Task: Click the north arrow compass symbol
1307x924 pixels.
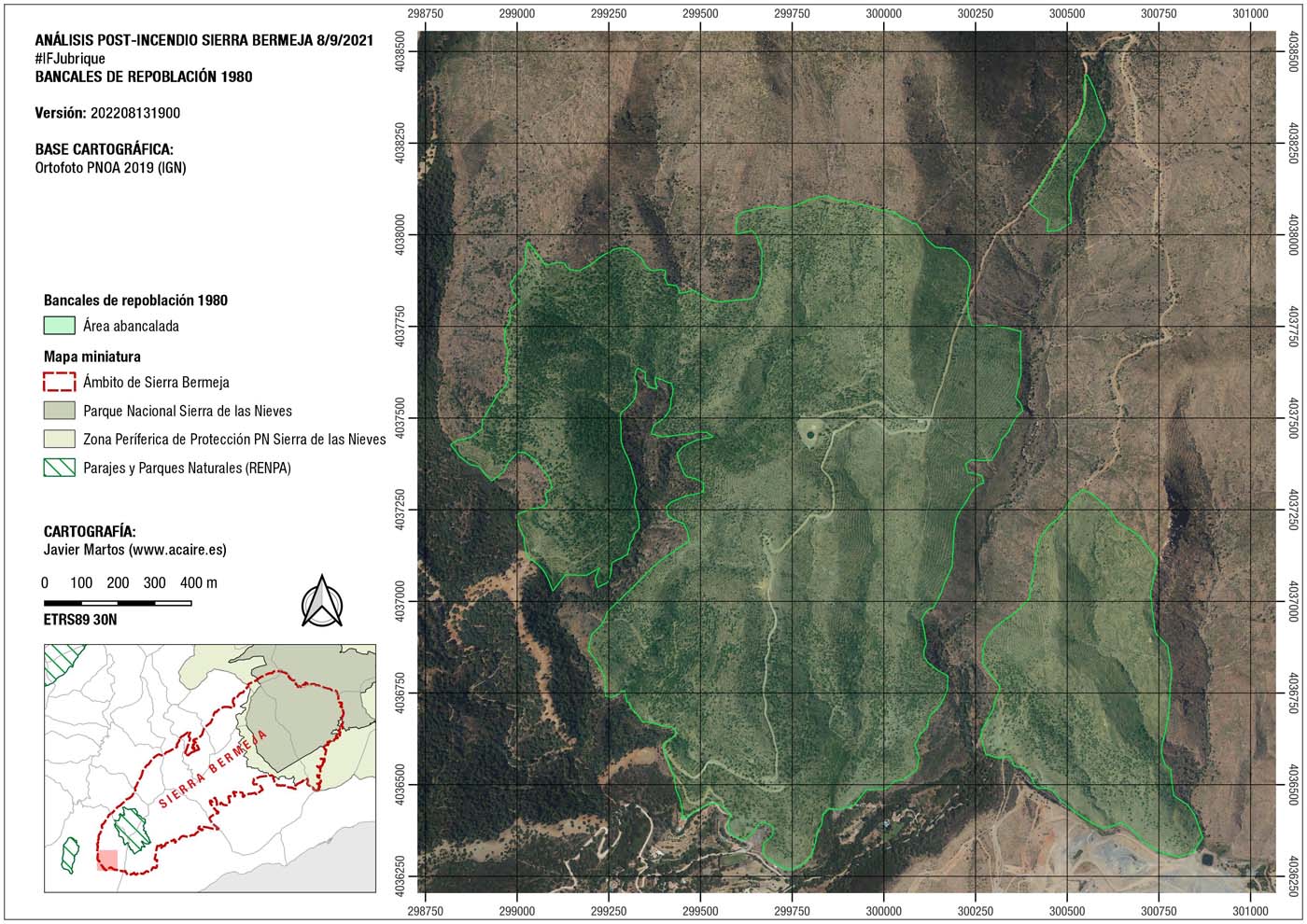Action: click(x=322, y=601)
